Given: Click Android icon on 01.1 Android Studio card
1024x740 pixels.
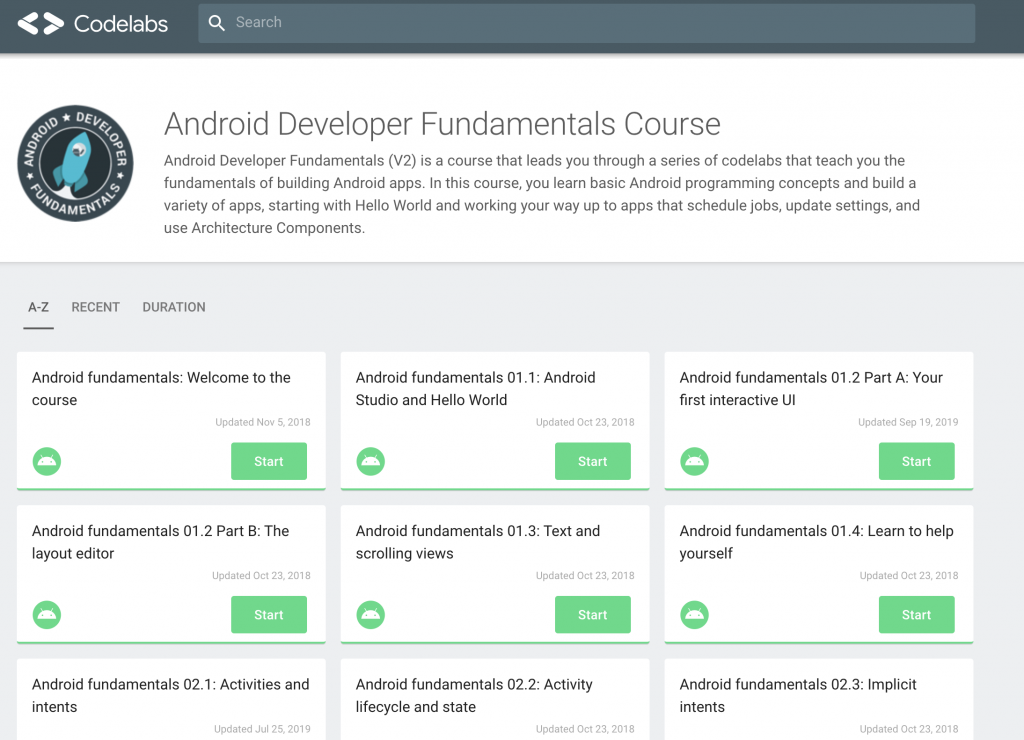Looking at the screenshot, I should pyautogui.click(x=370, y=461).
